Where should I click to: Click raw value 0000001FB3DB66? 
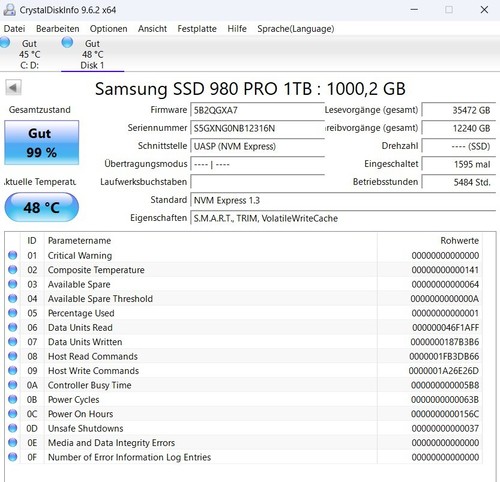[444, 356]
